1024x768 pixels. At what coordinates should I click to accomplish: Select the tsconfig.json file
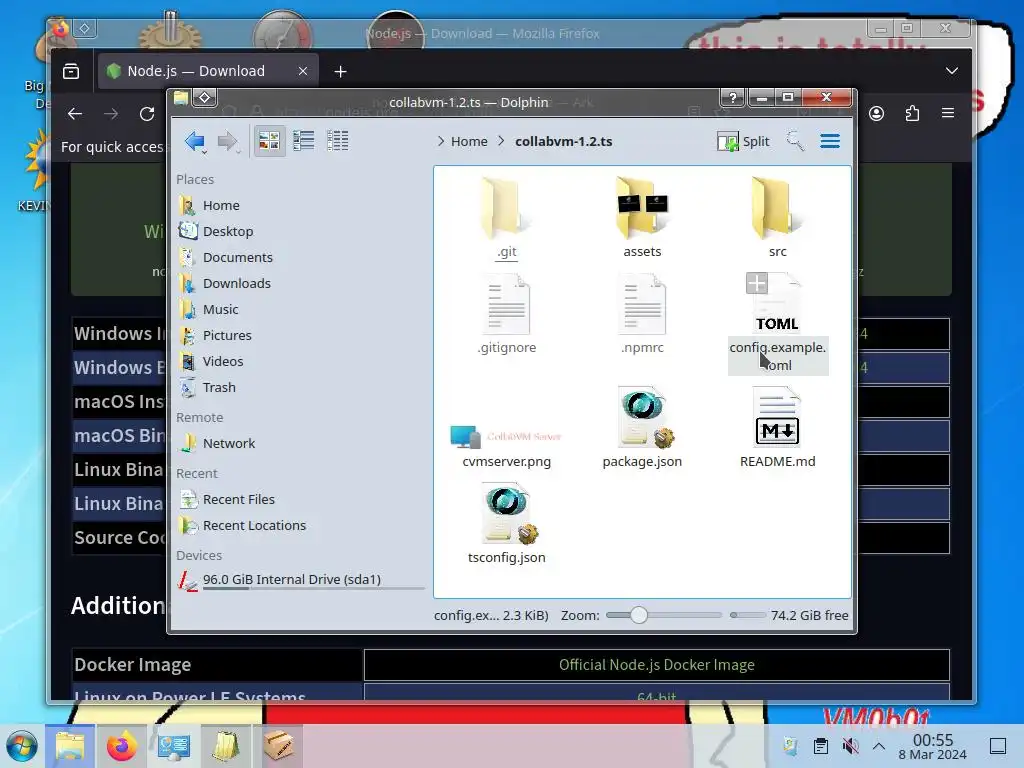507,524
